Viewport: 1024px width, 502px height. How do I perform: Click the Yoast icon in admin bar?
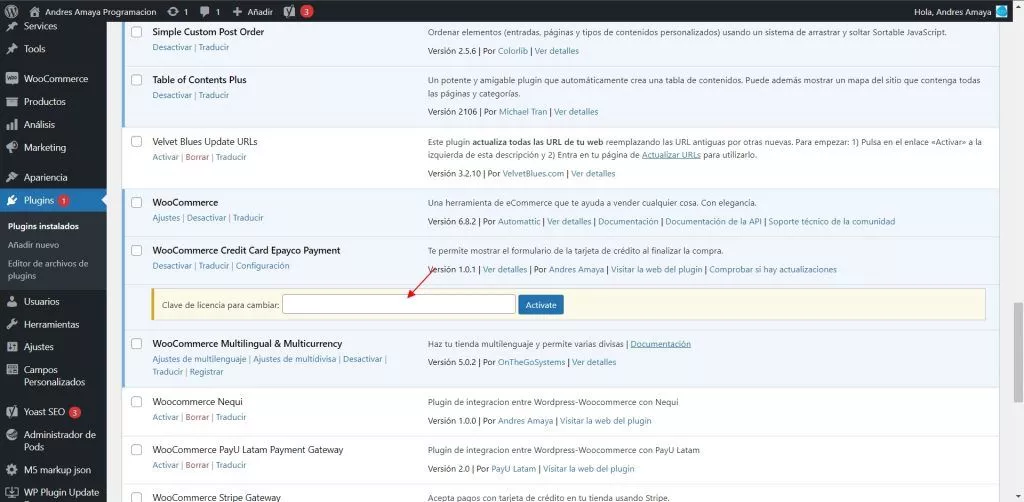click(288, 12)
